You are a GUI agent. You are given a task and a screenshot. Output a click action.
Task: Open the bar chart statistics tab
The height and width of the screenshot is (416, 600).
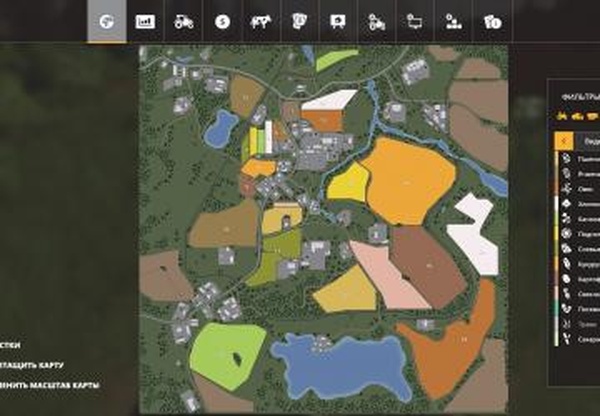[145, 22]
